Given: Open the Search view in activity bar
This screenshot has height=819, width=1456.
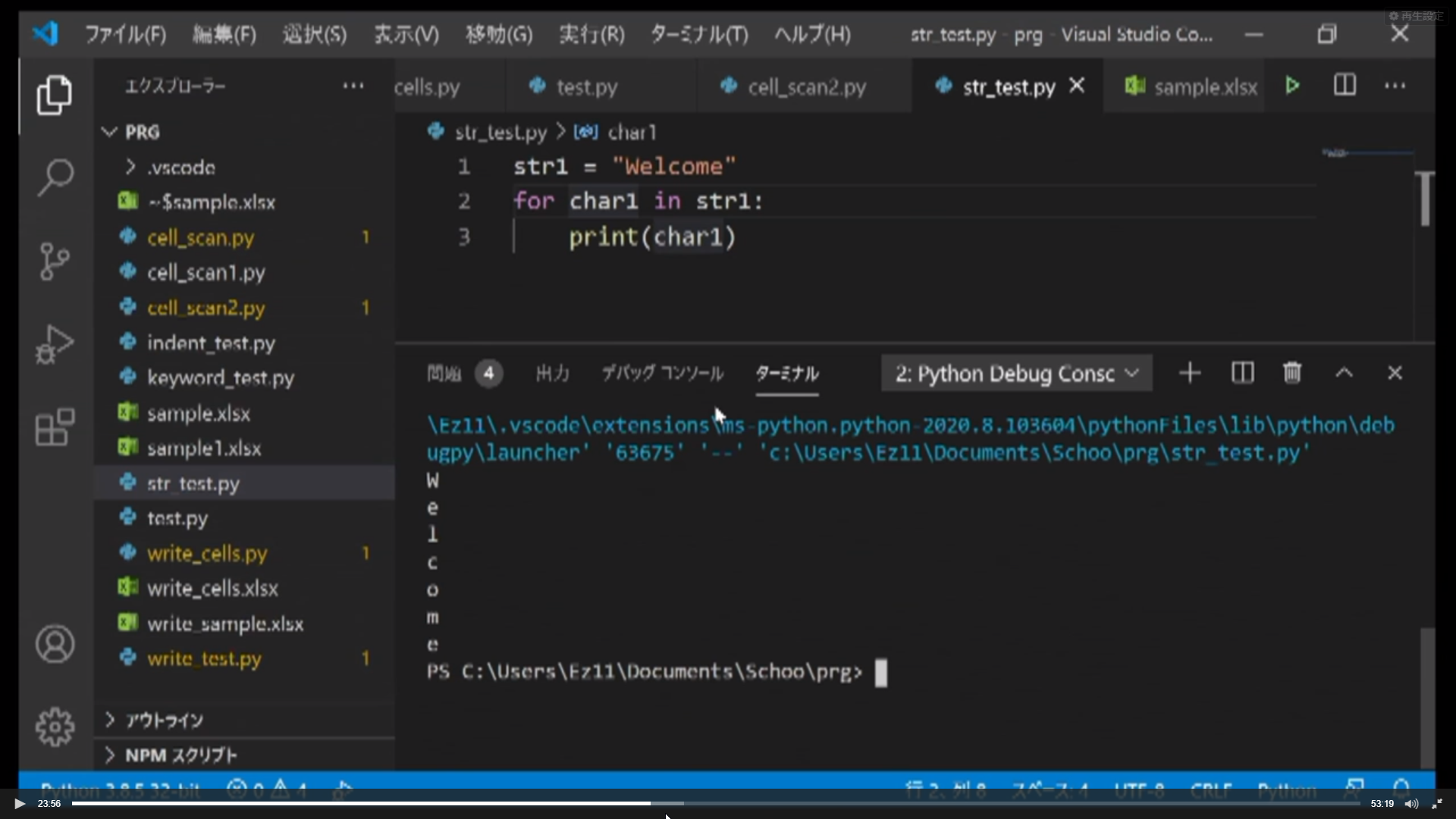Looking at the screenshot, I should pyautogui.click(x=55, y=177).
